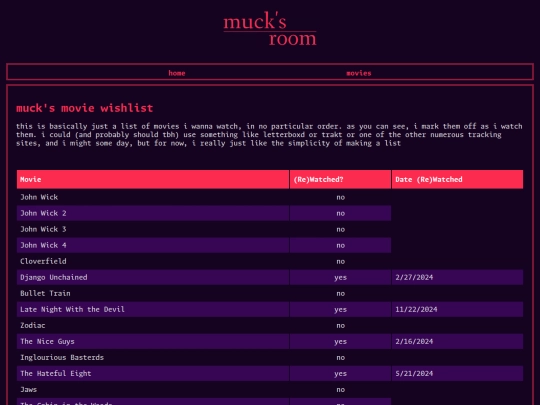Select the John Wick 2 cell
This screenshot has height=405, width=540.
pyautogui.click(x=153, y=213)
